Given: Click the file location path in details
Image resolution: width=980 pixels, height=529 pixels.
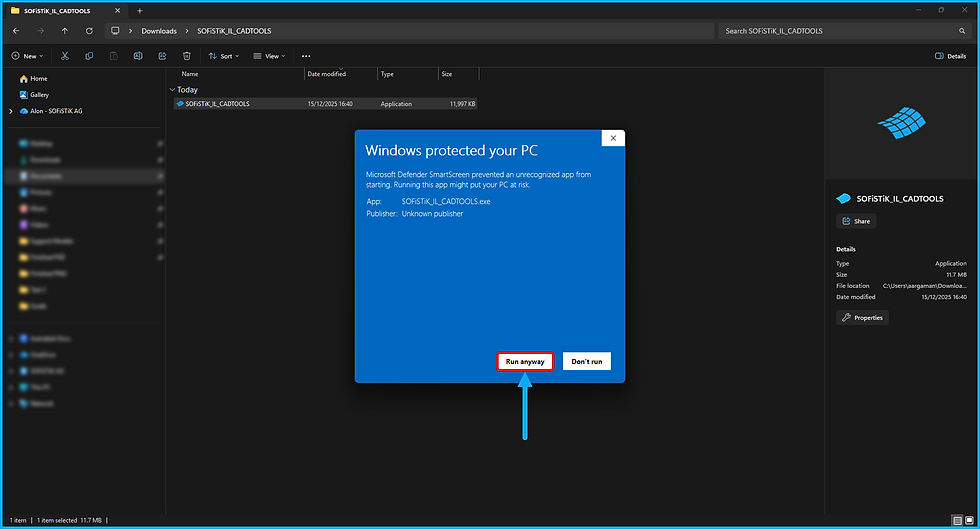Looking at the screenshot, I should [924, 286].
